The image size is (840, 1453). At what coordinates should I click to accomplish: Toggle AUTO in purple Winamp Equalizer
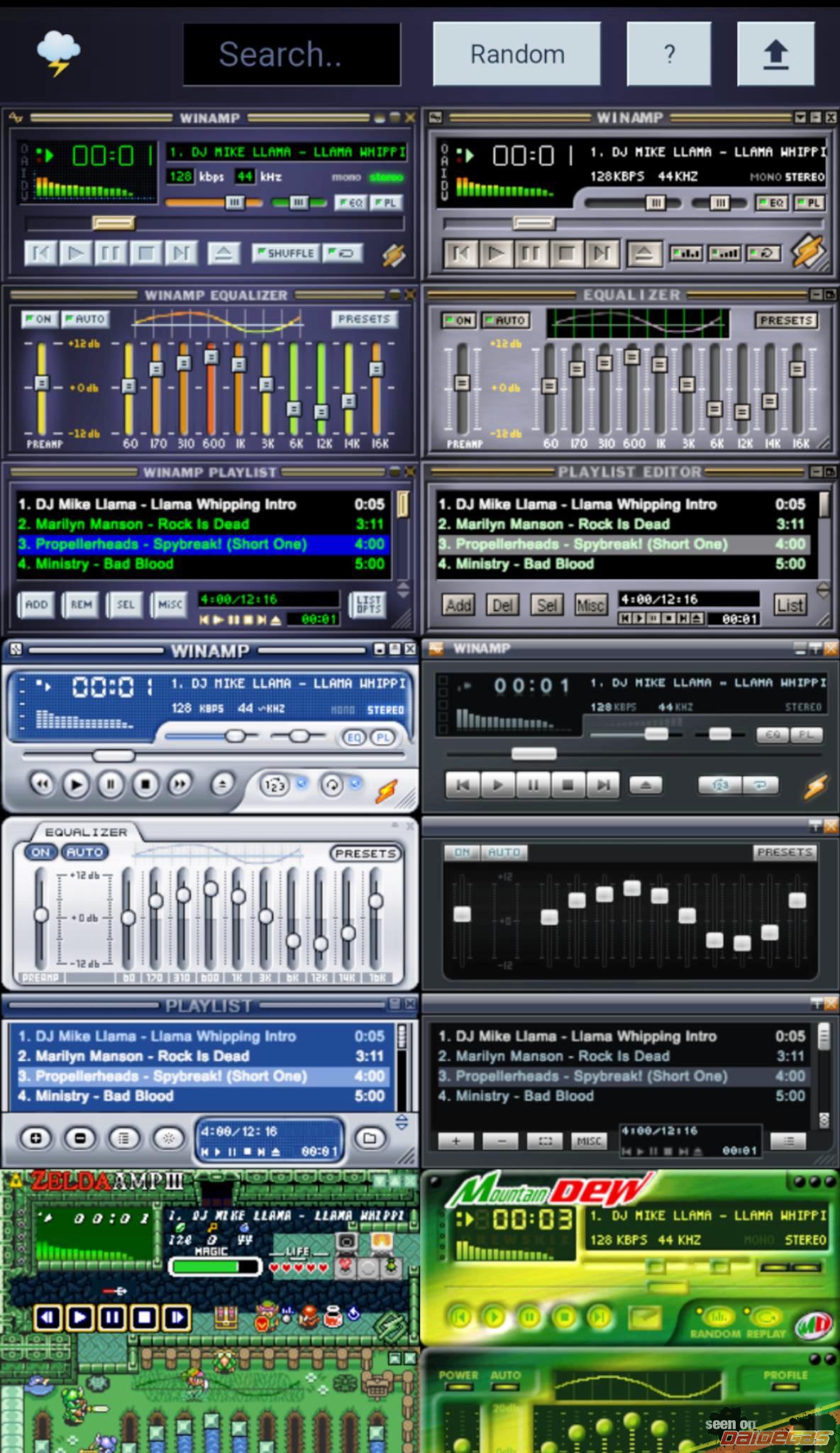[84, 319]
